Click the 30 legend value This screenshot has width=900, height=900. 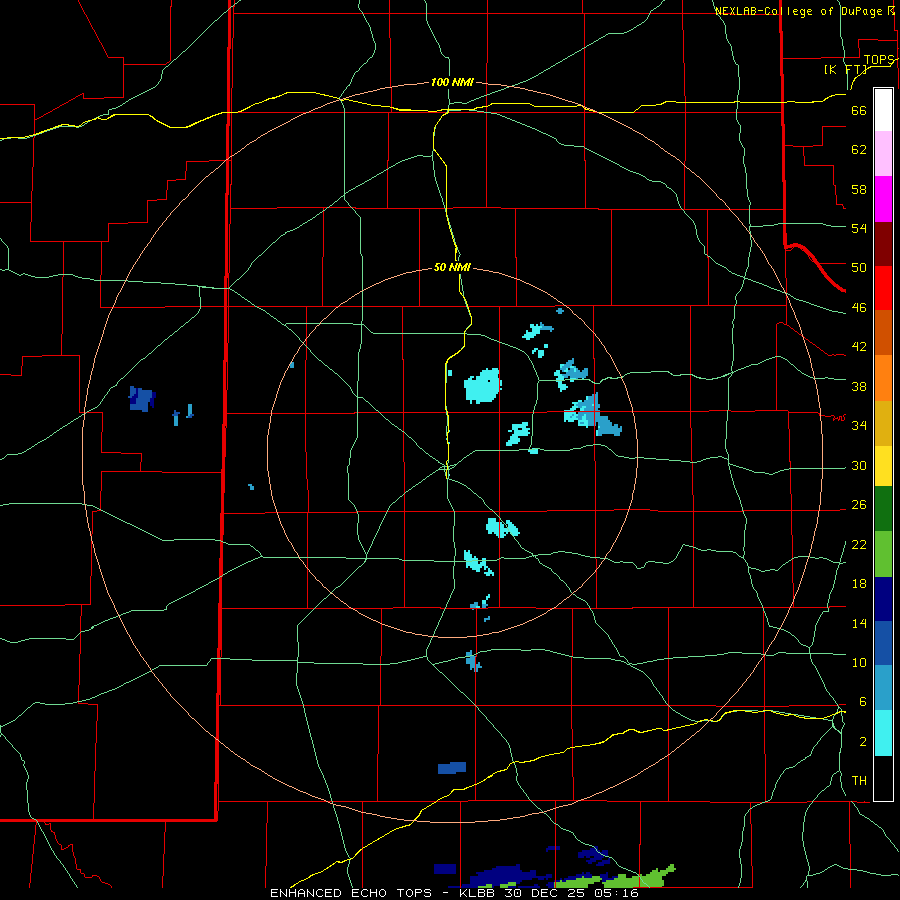click(859, 465)
